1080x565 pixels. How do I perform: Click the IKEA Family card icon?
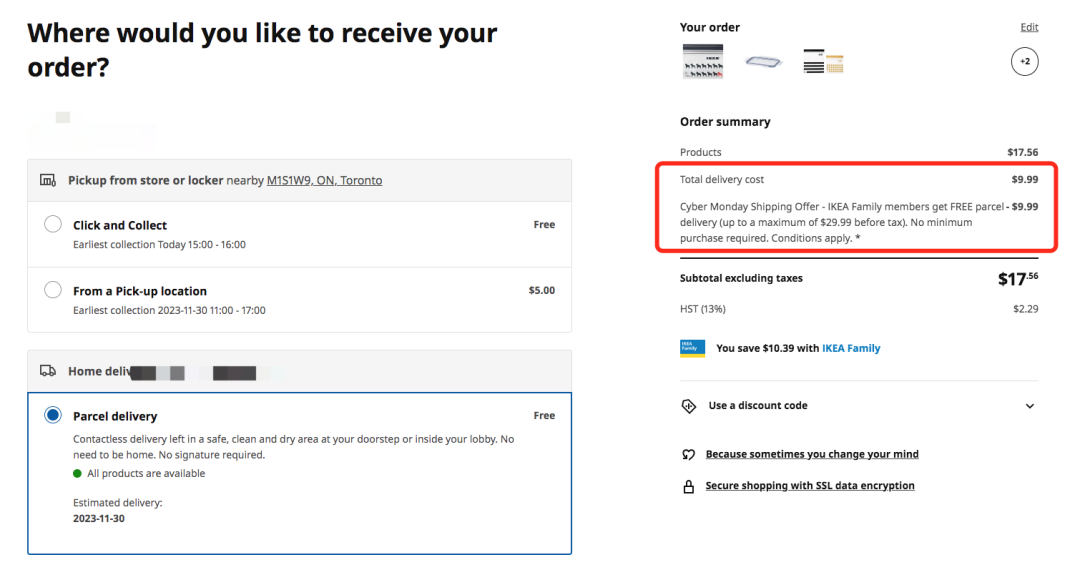[x=692, y=348]
